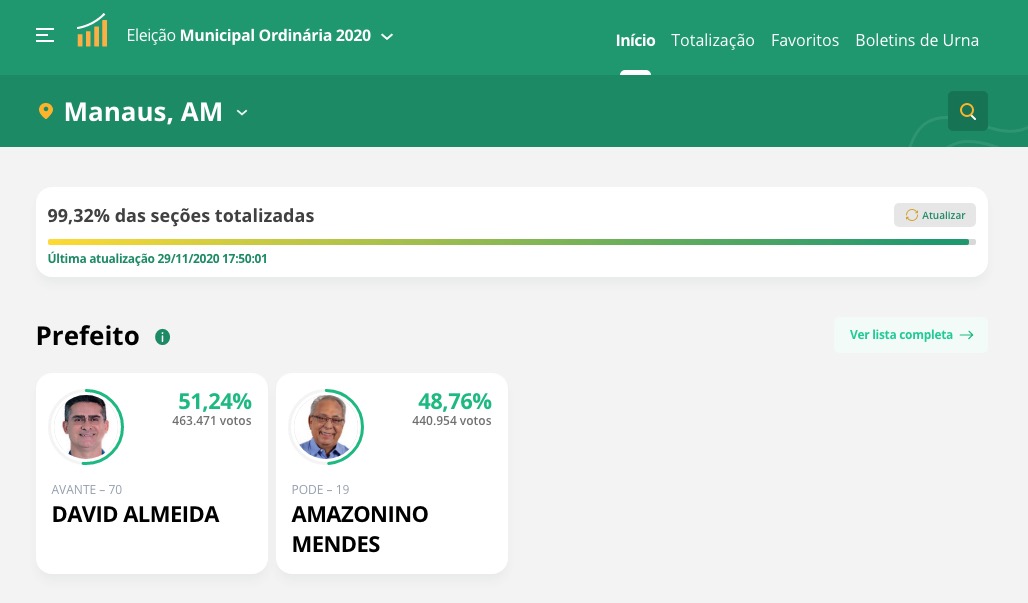Viewport: 1028px width, 603px height.
Task: Click the arrow icon after Ver lista completa
Action: [x=966, y=335]
